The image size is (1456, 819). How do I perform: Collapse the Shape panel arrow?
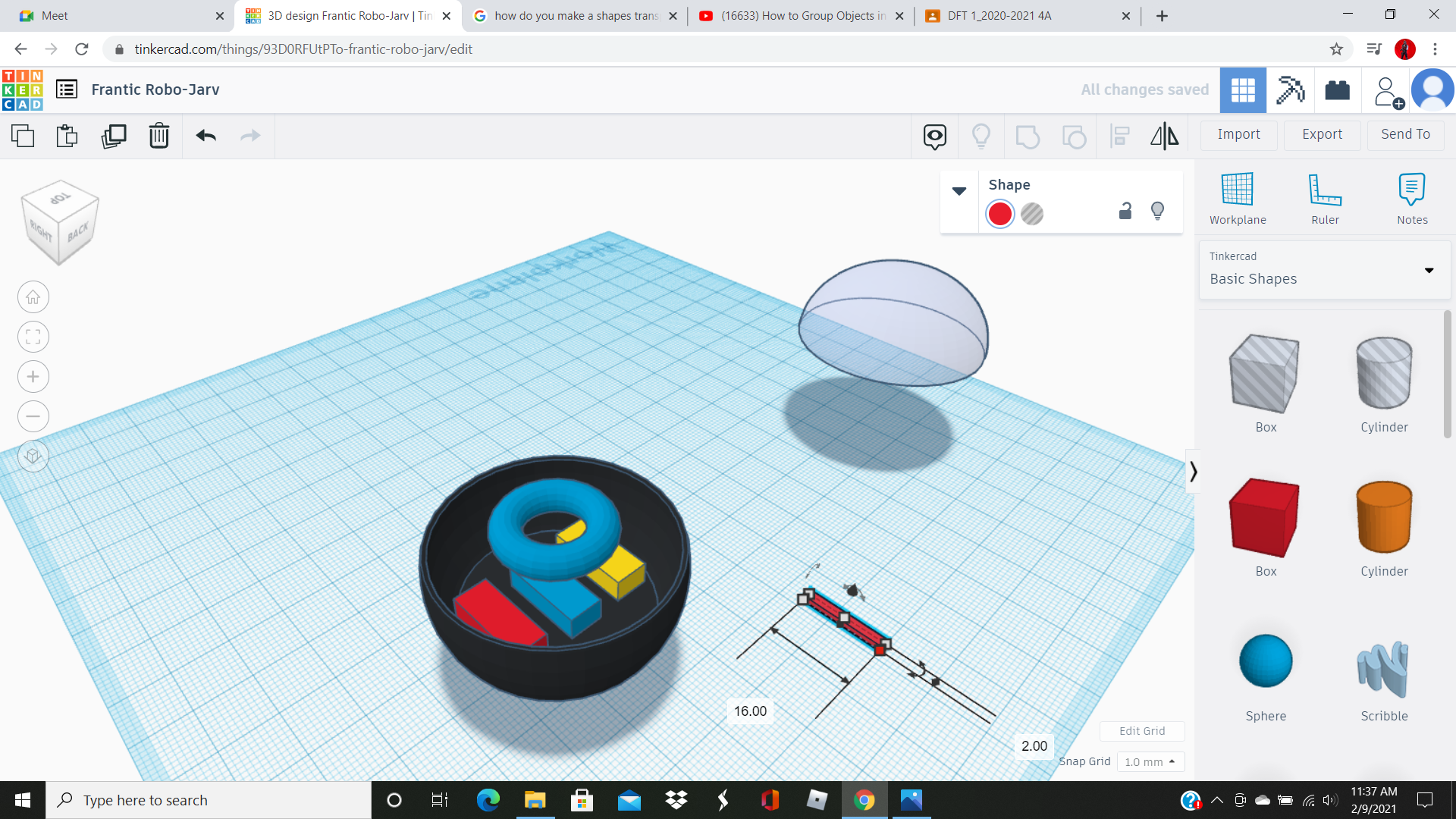pyautogui.click(x=959, y=191)
